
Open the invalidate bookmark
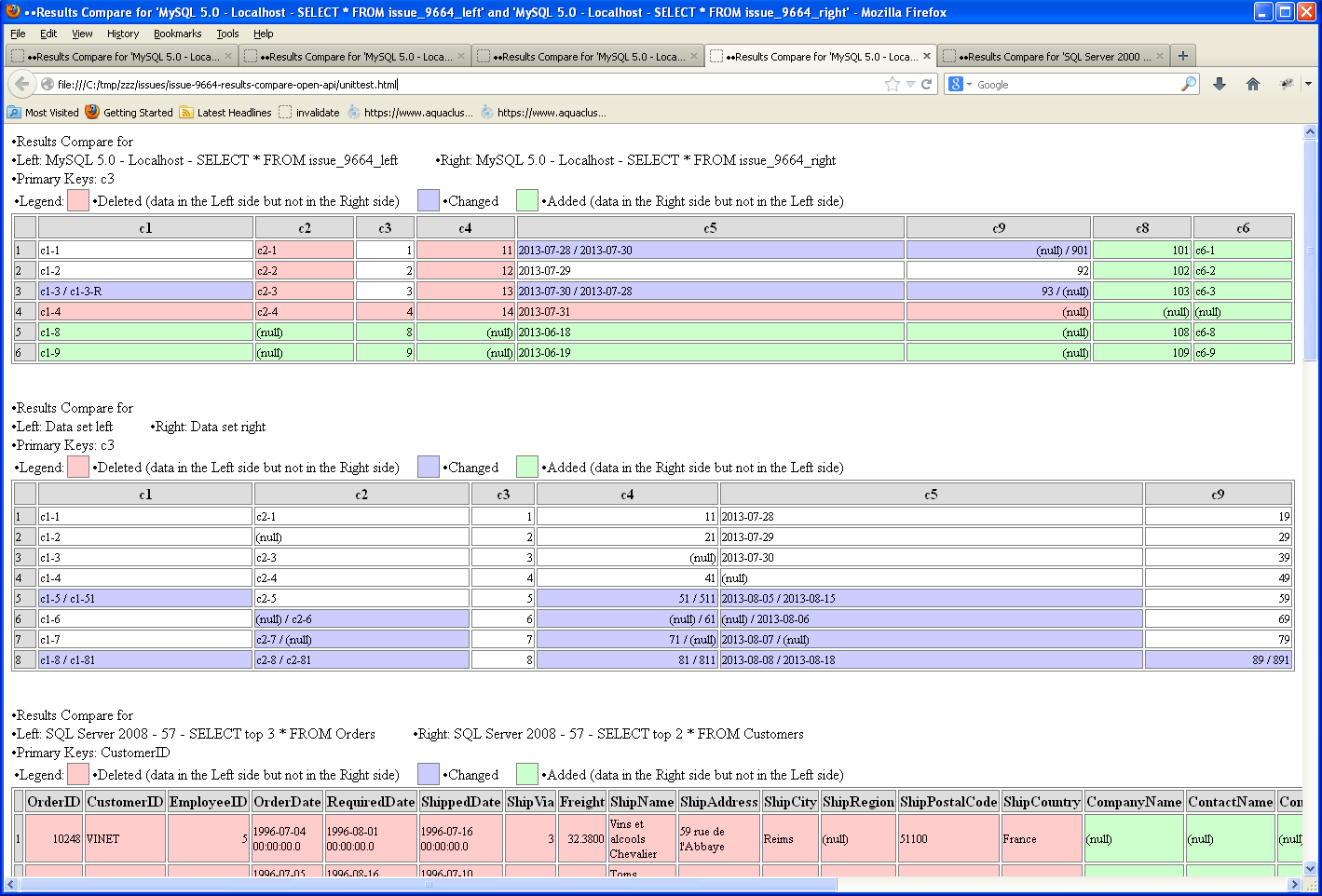(x=309, y=112)
